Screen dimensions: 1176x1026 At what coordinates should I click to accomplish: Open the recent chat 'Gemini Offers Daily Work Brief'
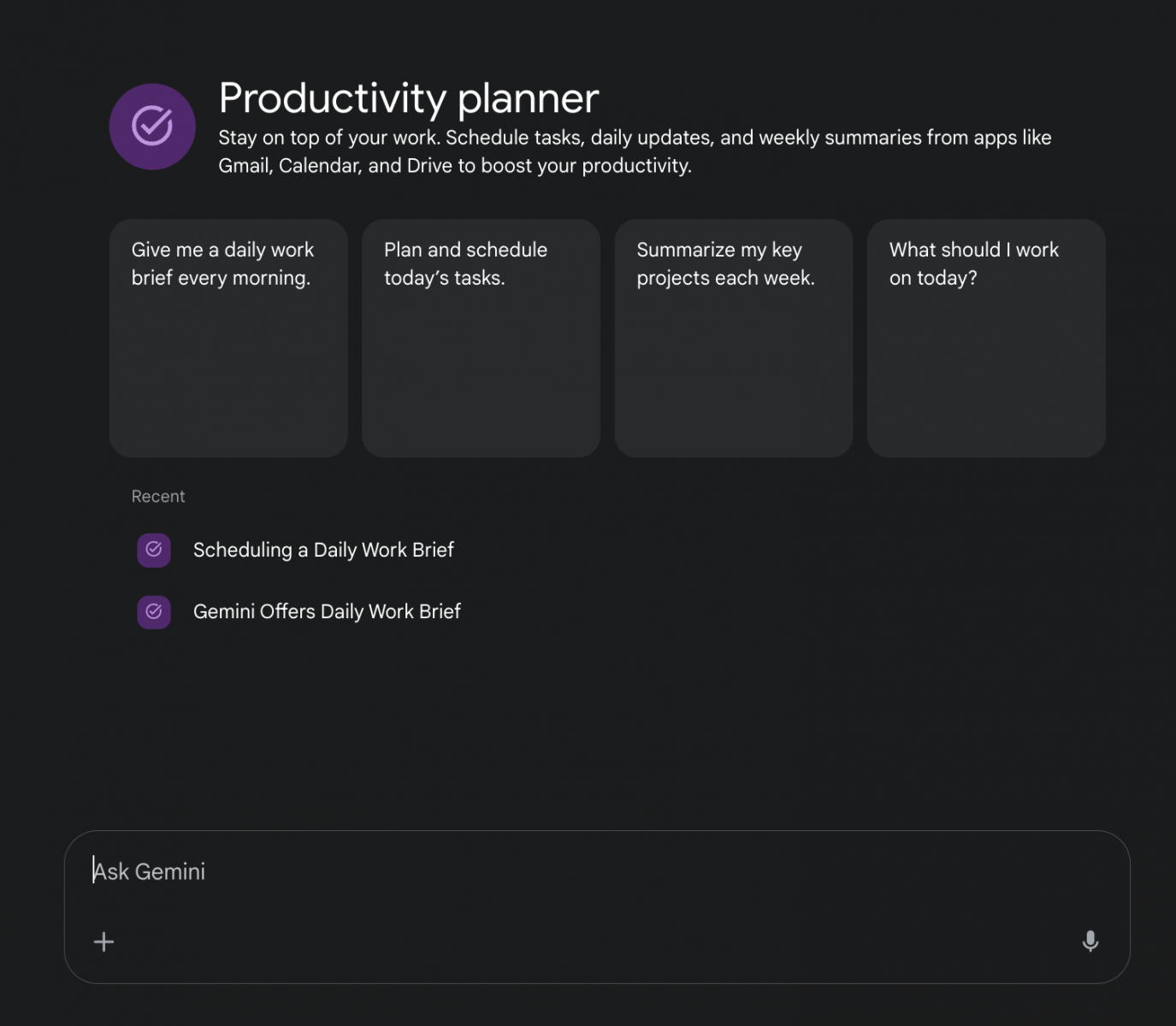coord(327,611)
